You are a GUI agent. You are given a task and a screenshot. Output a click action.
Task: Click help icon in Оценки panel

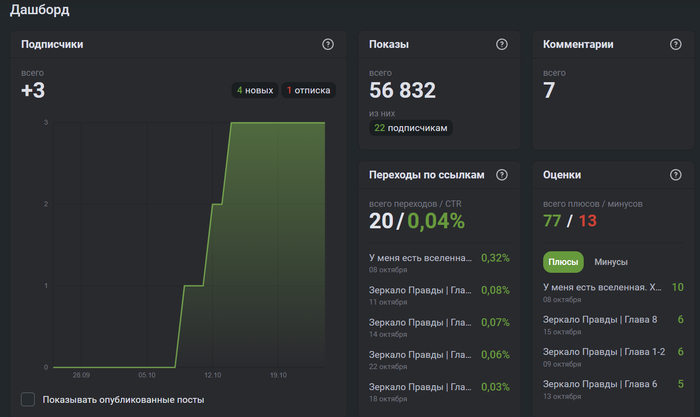click(x=676, y=175)
